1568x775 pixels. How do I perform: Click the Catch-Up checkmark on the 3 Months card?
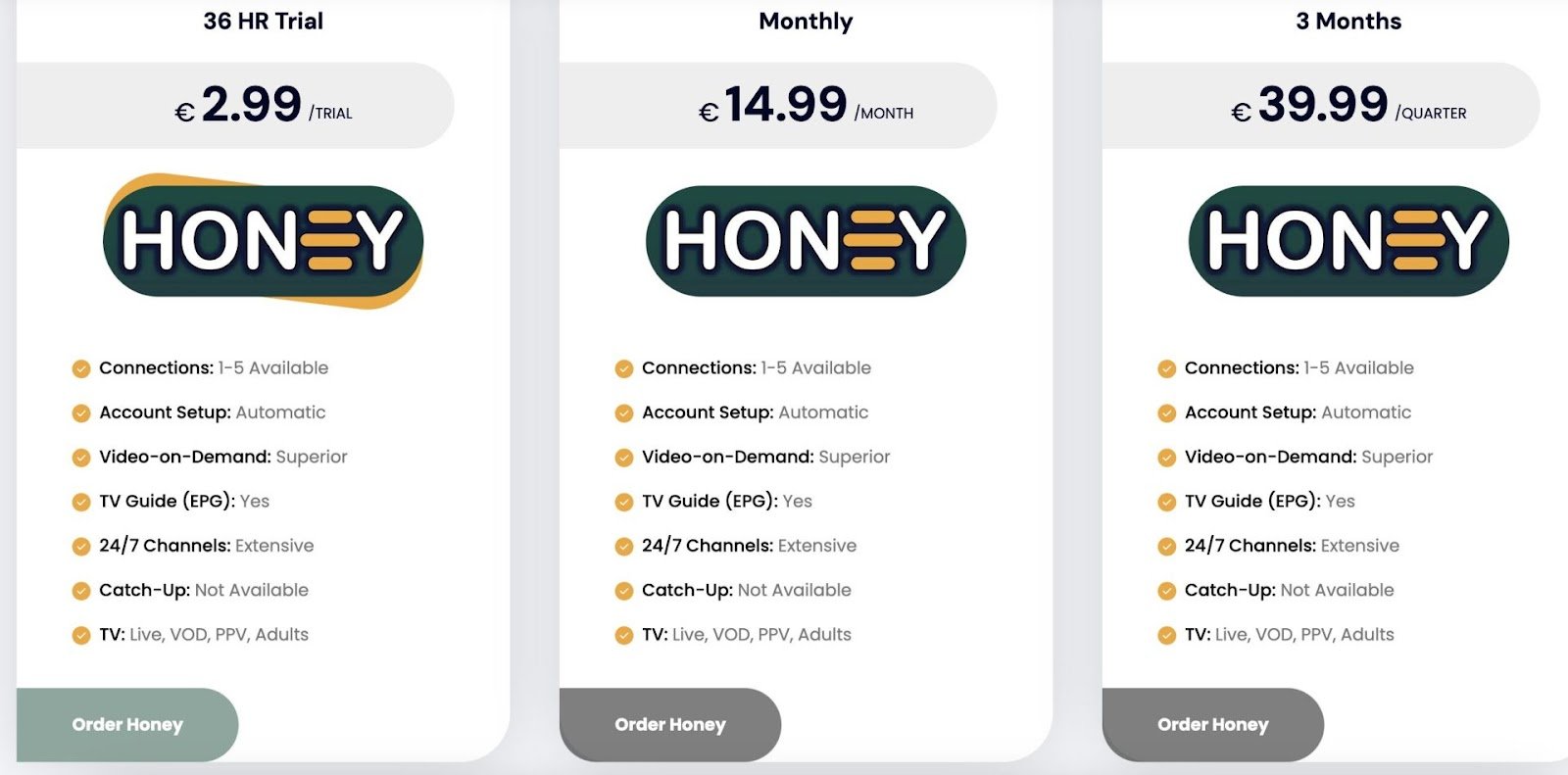coord(1164,591)
